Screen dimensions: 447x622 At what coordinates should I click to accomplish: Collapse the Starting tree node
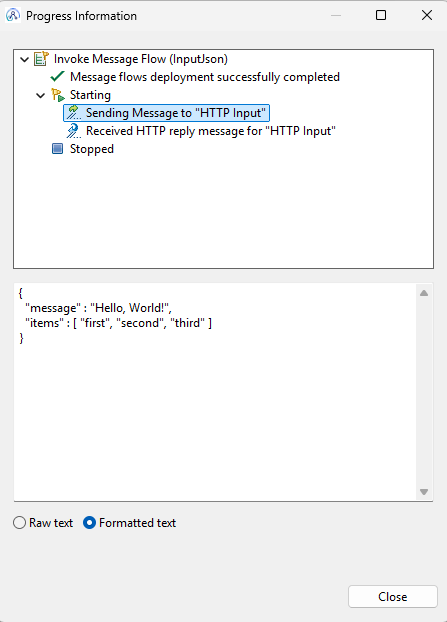[40, 96]
